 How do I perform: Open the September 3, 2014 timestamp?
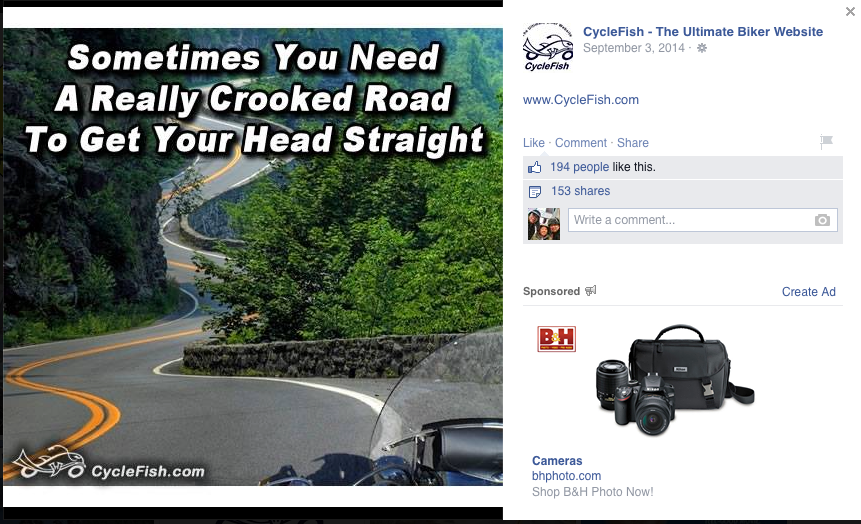pyautogui.click(x=634, y=48)
